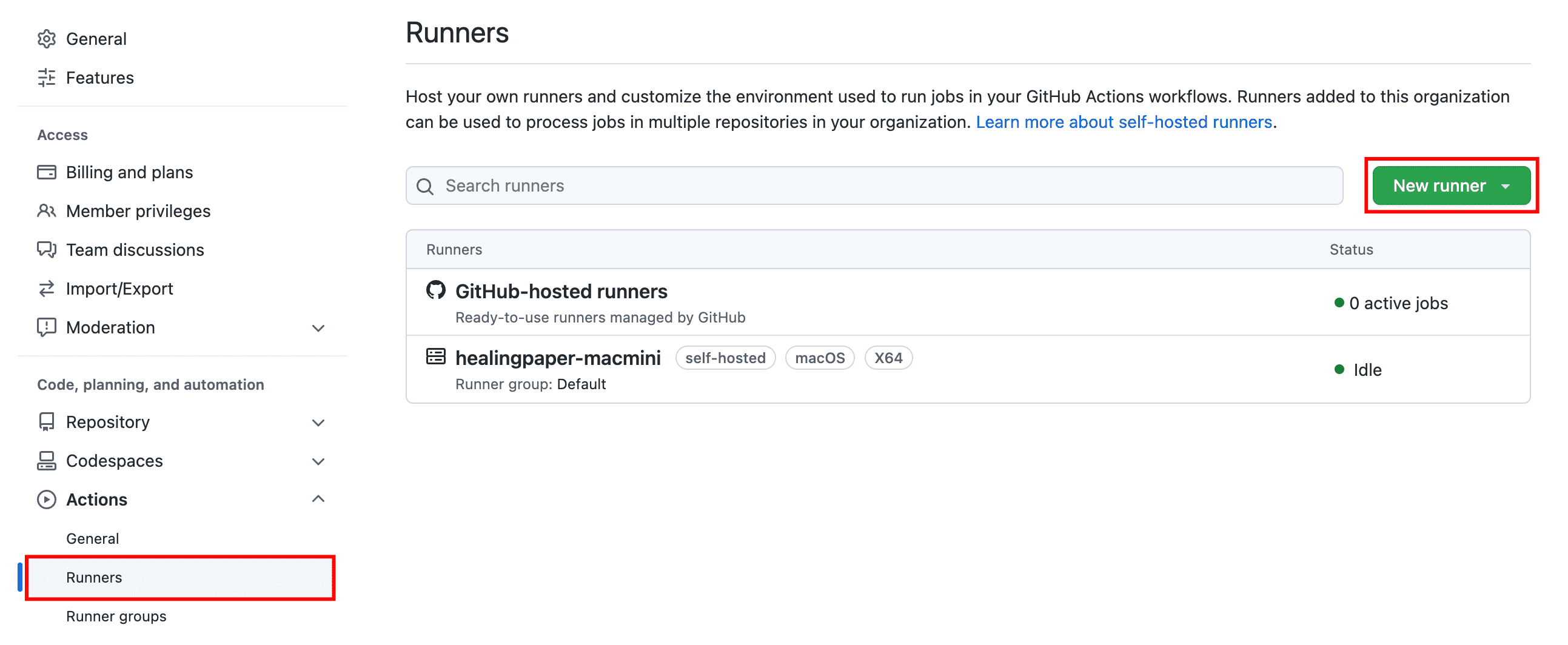Click the server icon next to healingpaper-macmini

coord(436,358)
